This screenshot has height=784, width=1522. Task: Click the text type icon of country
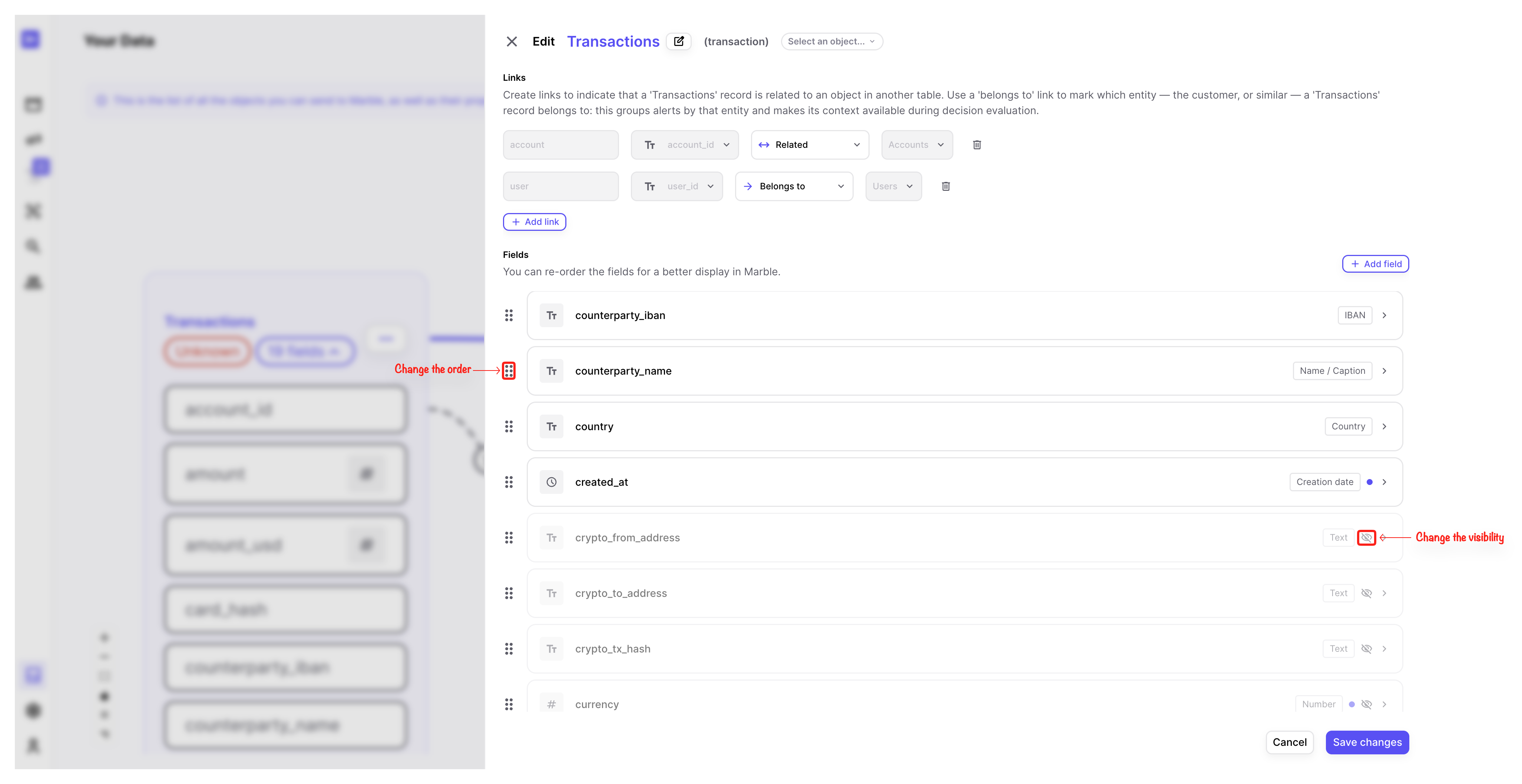pos(551,426)
